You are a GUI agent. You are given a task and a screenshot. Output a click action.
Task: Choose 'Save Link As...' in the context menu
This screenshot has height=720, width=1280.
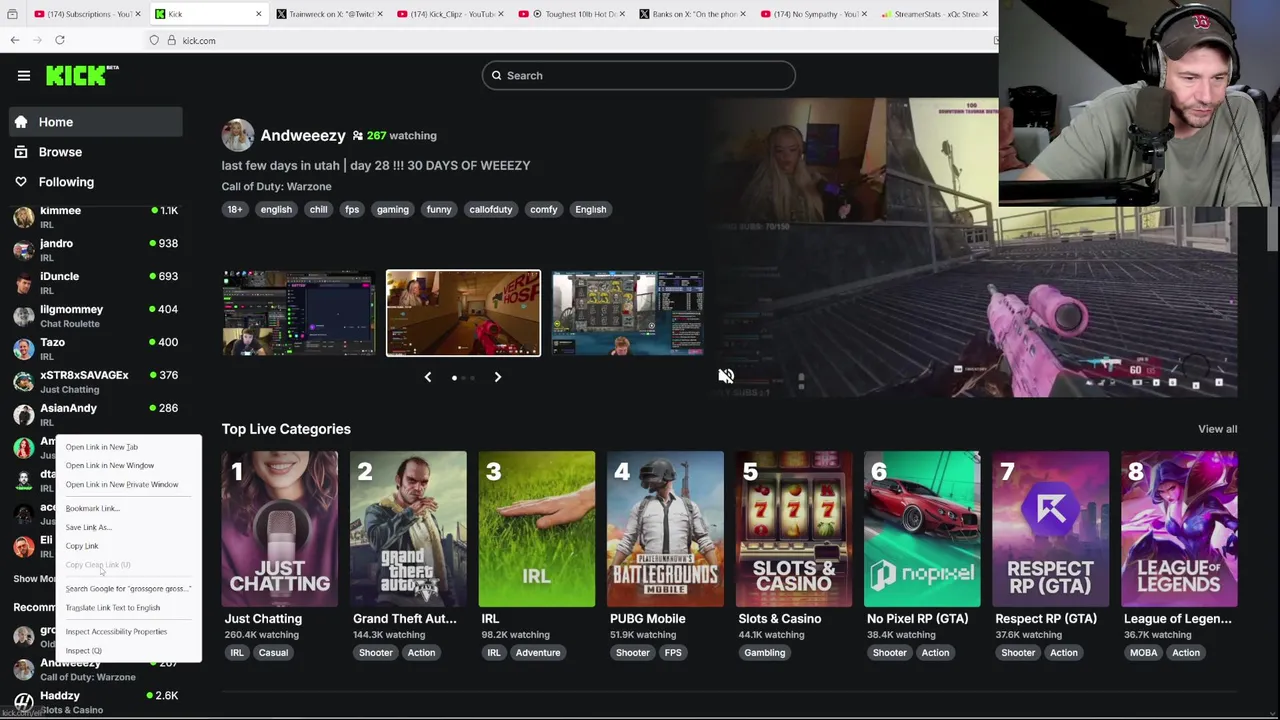128,528
